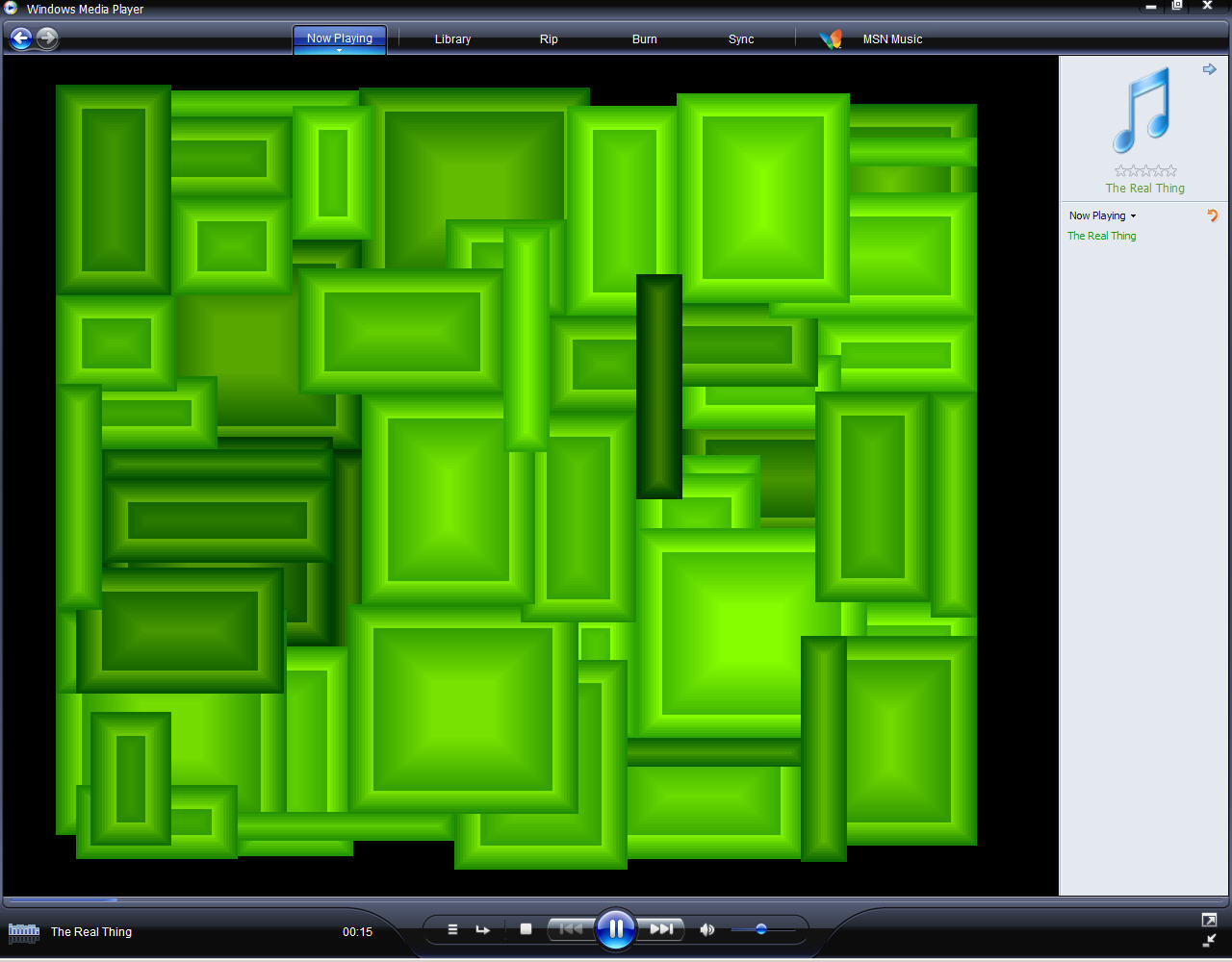Click the seek bar above the controls
The image size is (1232, 962).
click(616, 900)
